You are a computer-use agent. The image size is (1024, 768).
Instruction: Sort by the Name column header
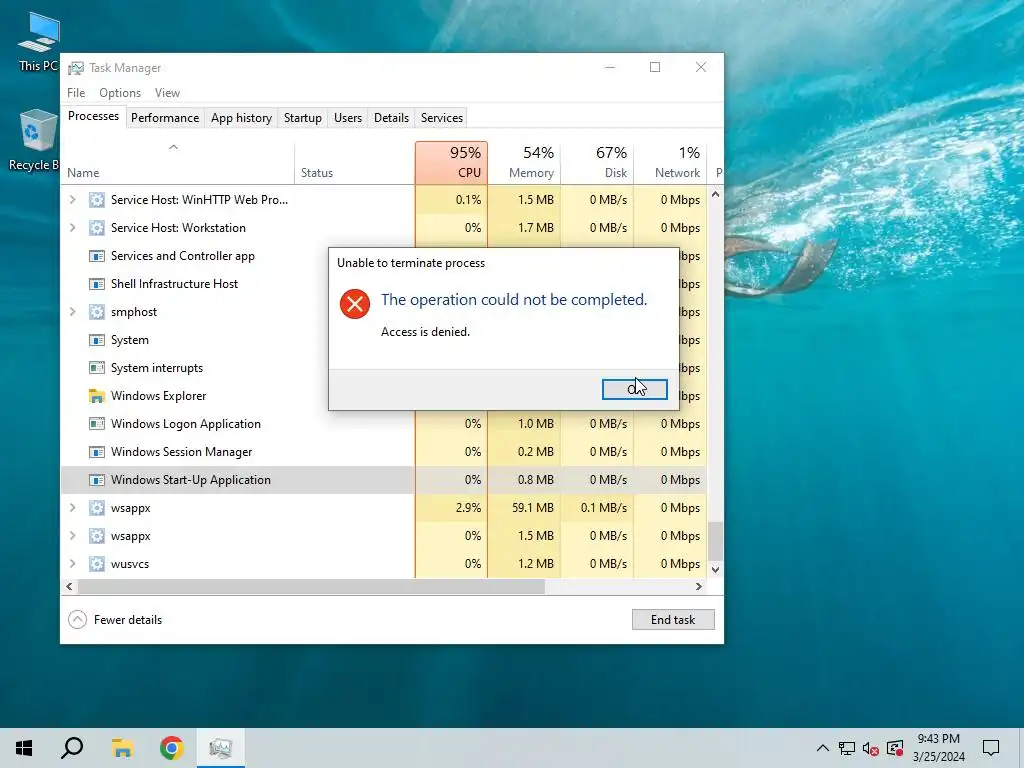coord(178,163)
